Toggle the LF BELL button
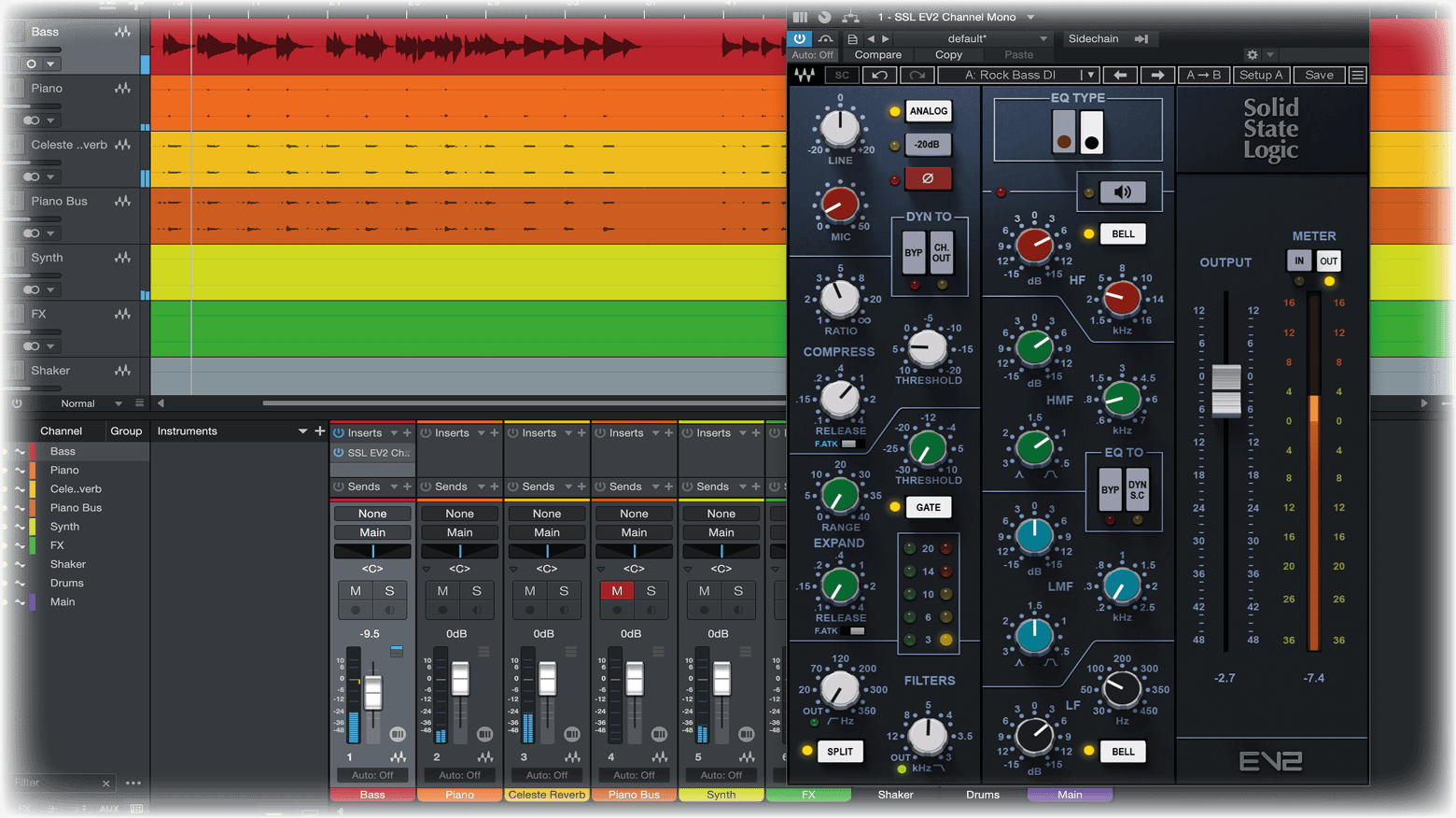The image size is (1456, 818). coord(1123,751)
